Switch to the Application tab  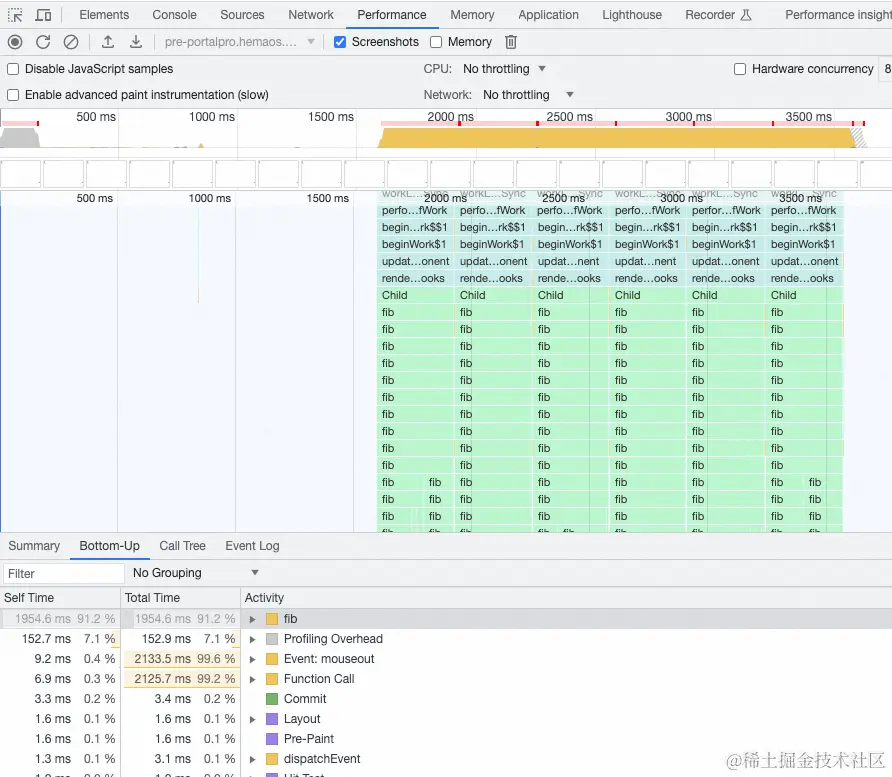coord(548,15)
